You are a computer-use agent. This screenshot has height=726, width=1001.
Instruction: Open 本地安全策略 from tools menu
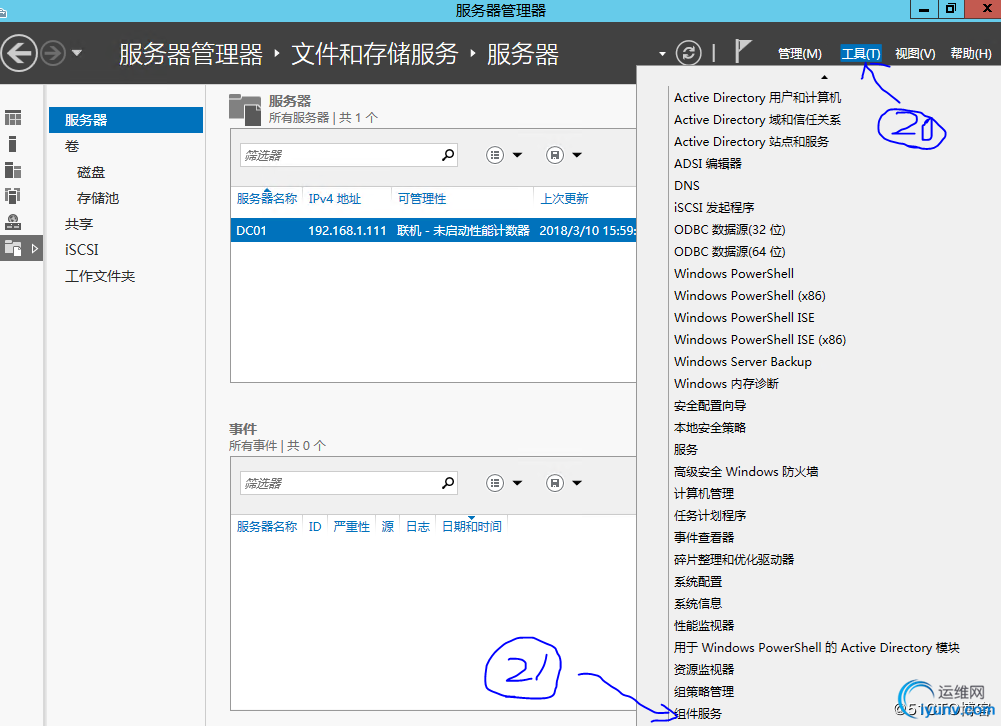tap(709, 428)
